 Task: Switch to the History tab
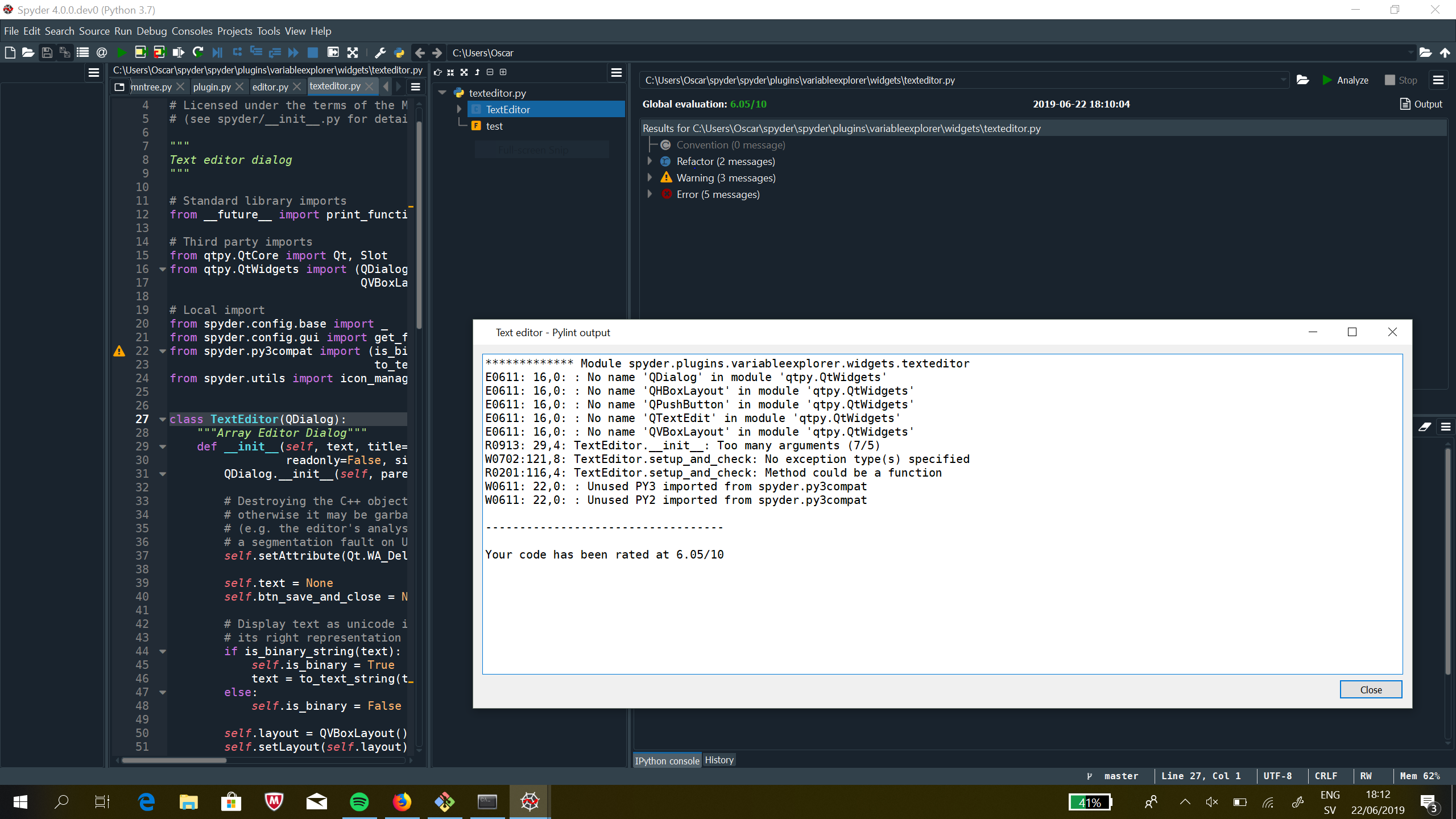[x=719, y=759]
